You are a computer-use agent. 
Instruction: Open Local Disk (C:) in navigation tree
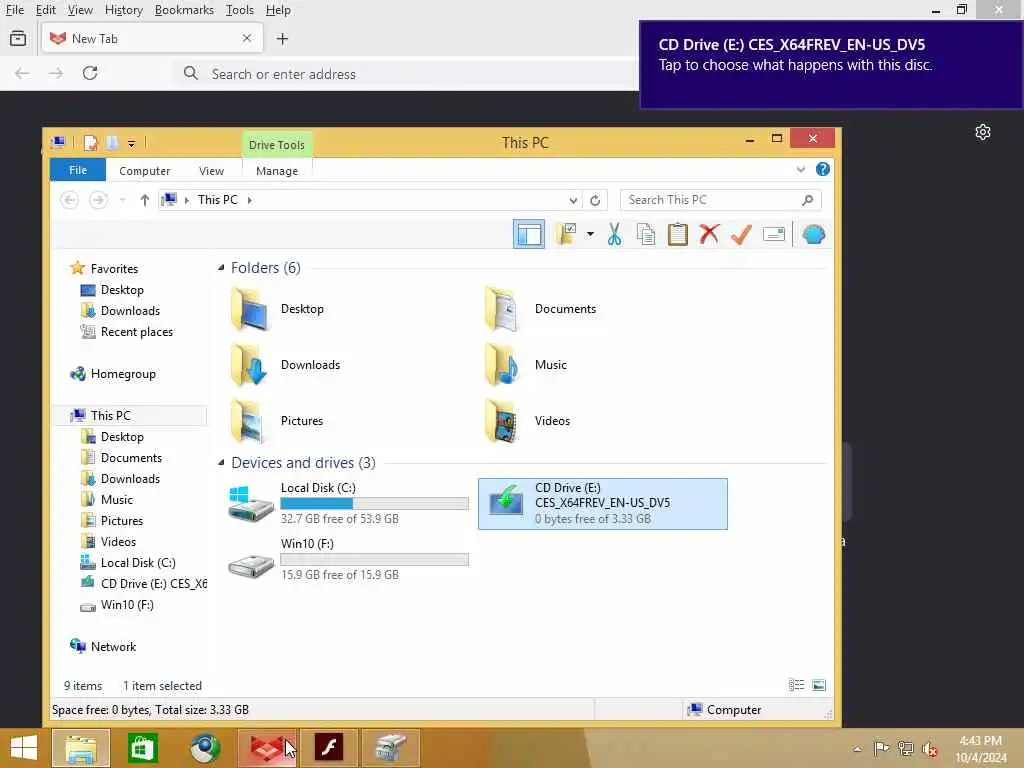pyautogui.click(x=128, y=562)
